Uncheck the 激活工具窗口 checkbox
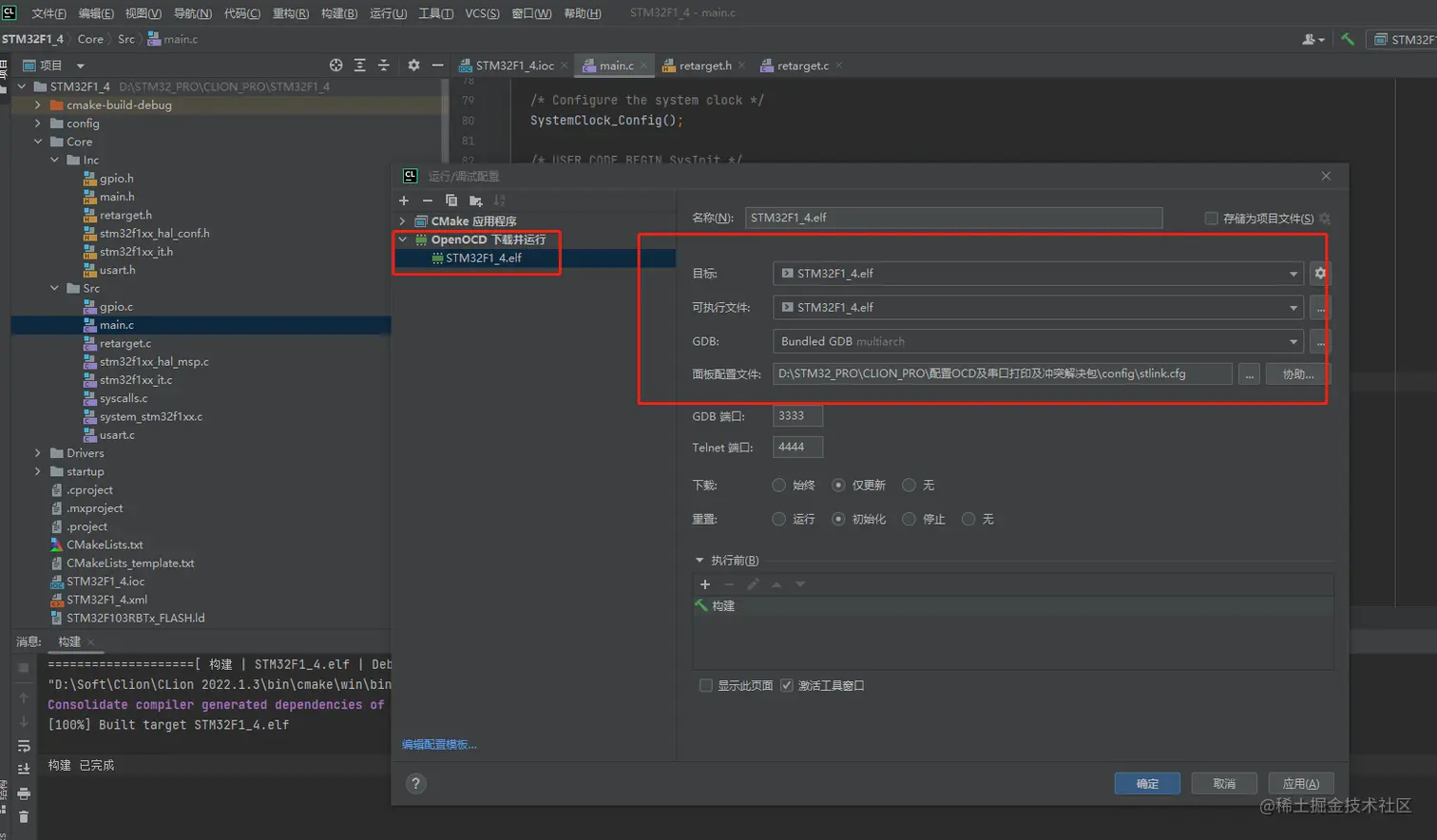Screen dimensions: 1437x840 tap(787, 685)
